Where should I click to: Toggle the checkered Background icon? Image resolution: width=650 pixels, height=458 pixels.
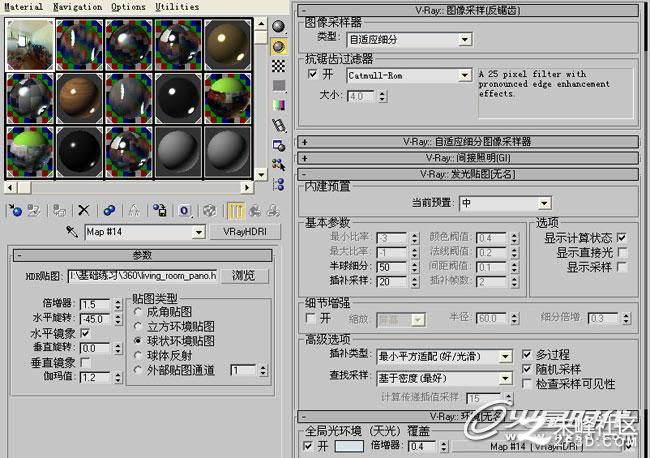(278, 66)
